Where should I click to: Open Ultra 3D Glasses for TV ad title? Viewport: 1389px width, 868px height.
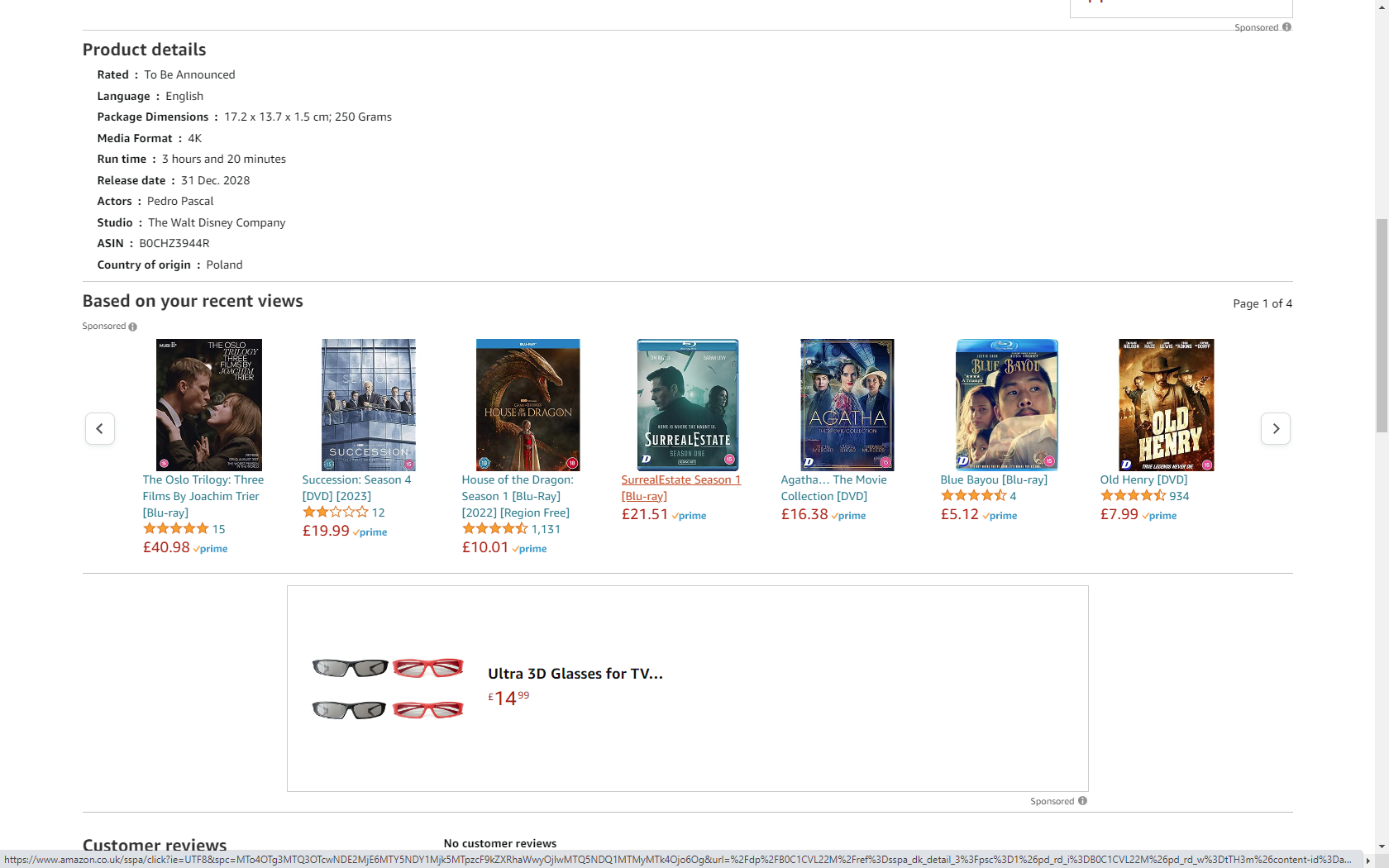pos(575,674)
